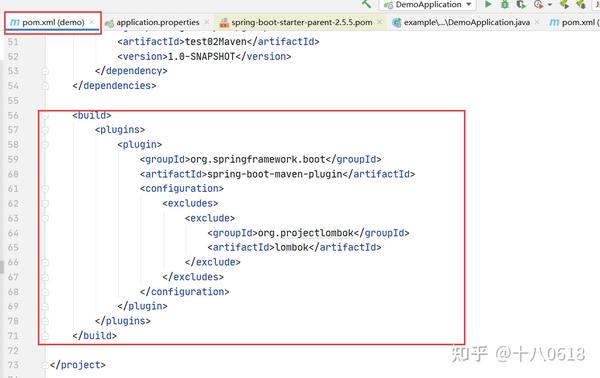Start debugging with the bug icon
The width and height of the screenshot is (600, 378).
(505, 4)
